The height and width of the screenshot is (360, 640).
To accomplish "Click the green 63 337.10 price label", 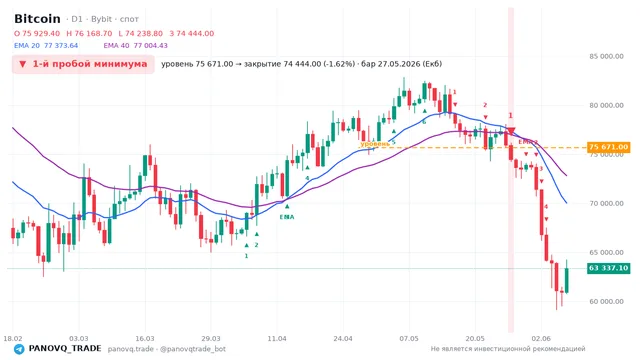I will point(608,268).
